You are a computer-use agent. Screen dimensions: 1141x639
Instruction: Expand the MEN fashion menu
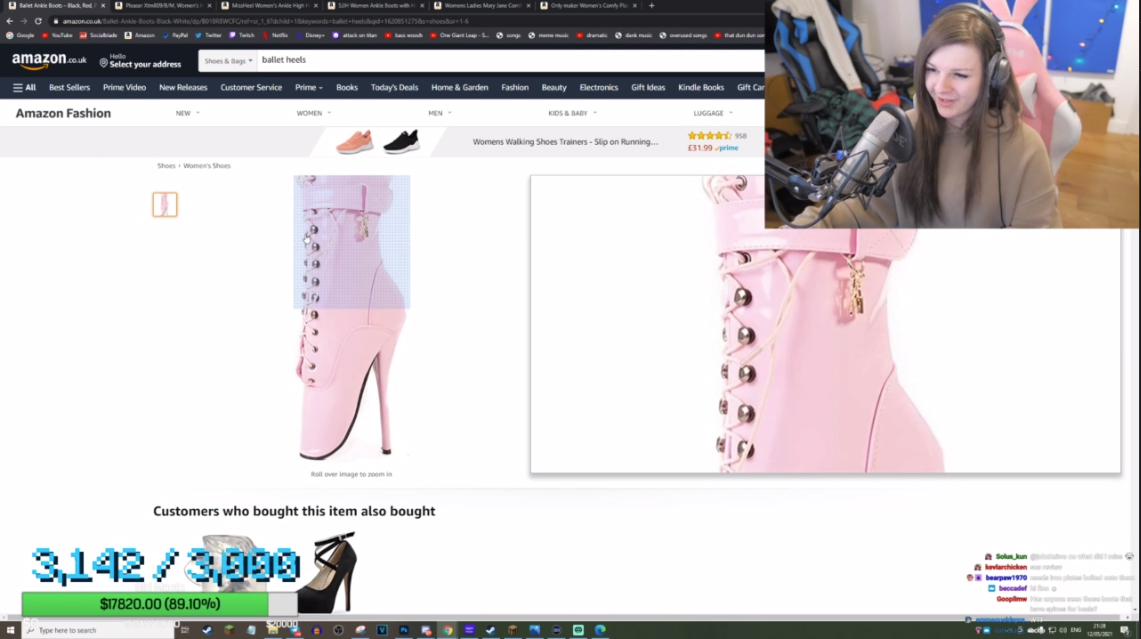pos(440,114)
